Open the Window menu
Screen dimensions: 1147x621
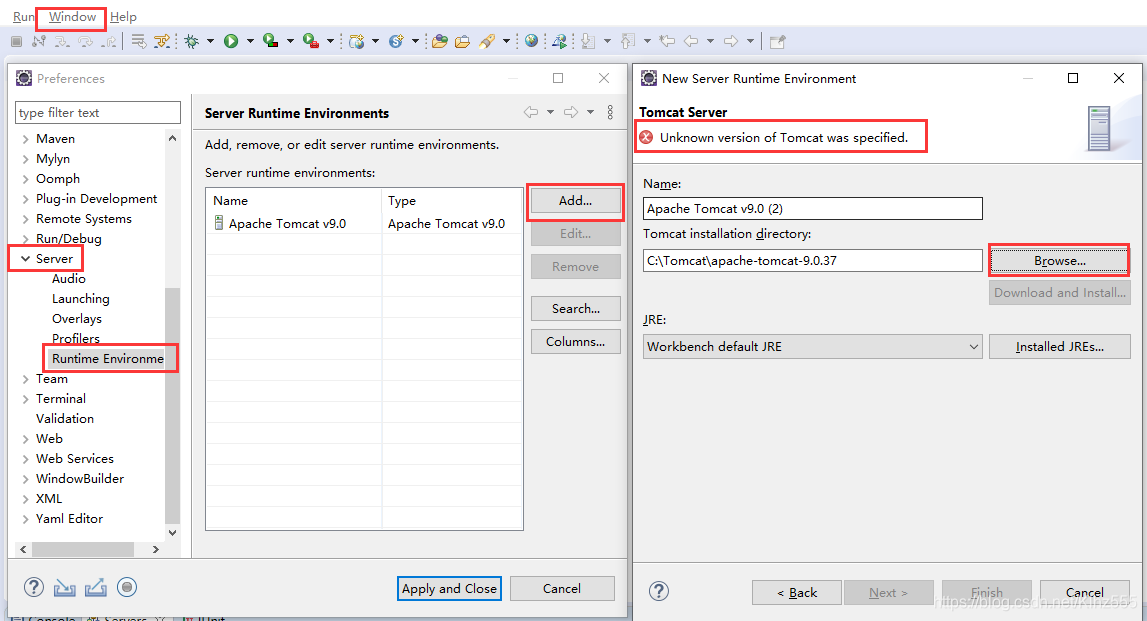click(72, 16)
